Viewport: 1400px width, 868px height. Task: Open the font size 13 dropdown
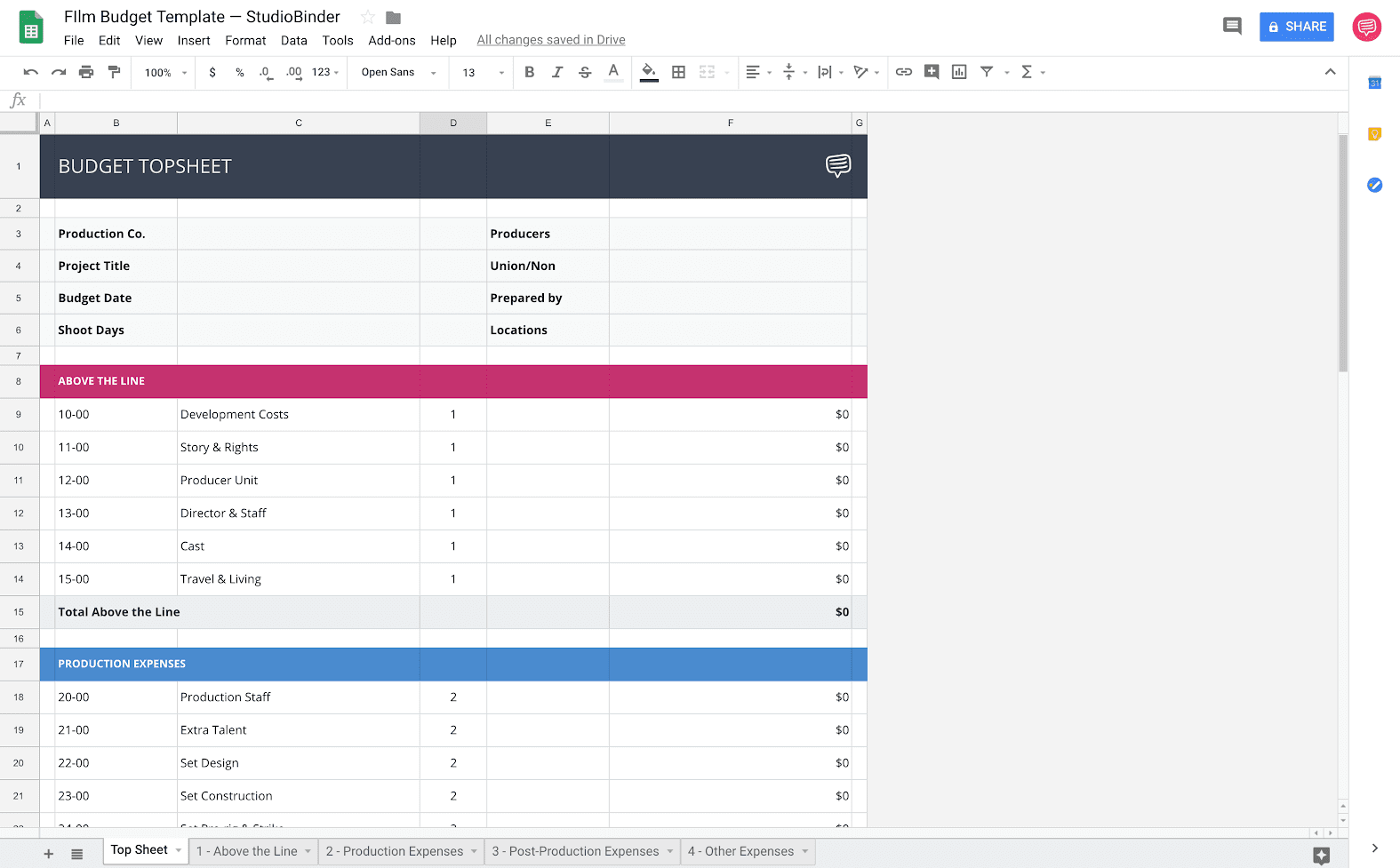coord(483,73)
